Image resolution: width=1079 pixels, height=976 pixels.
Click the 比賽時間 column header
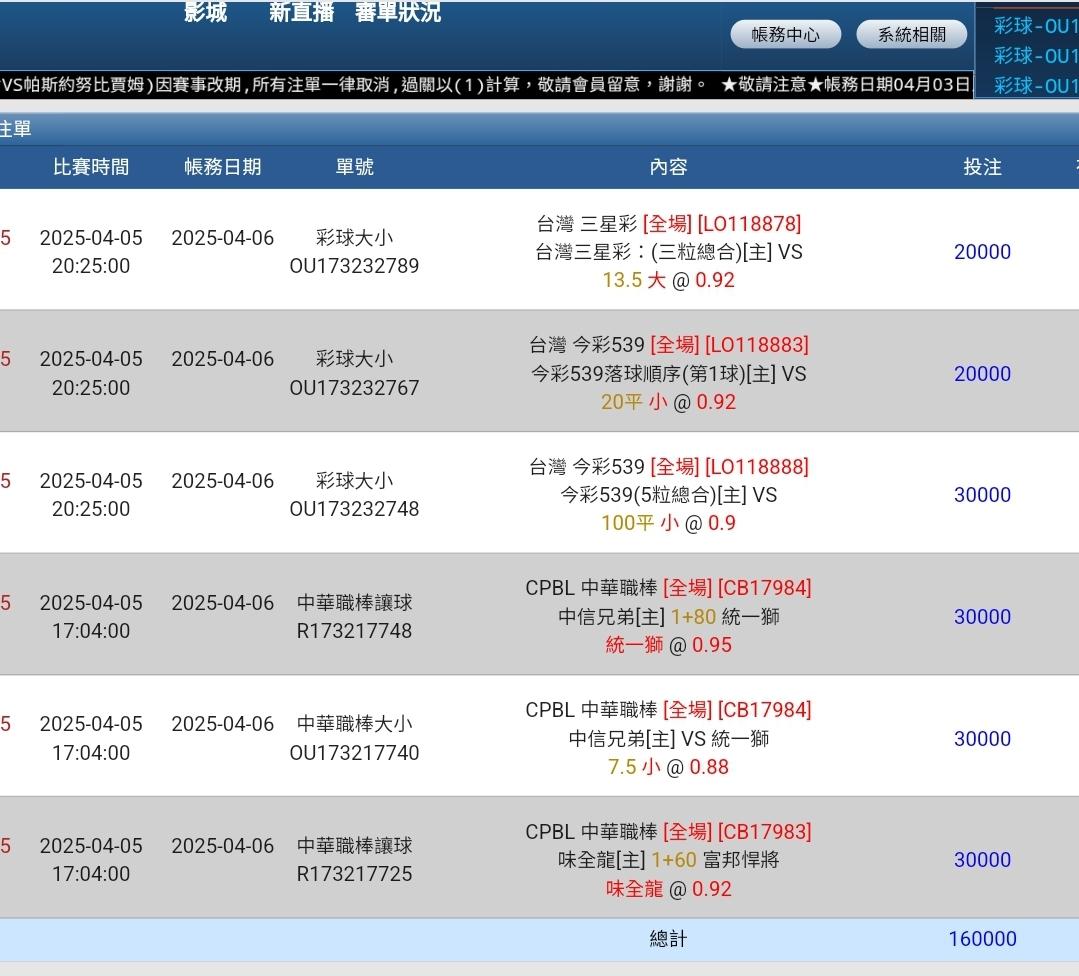[91, 167]
